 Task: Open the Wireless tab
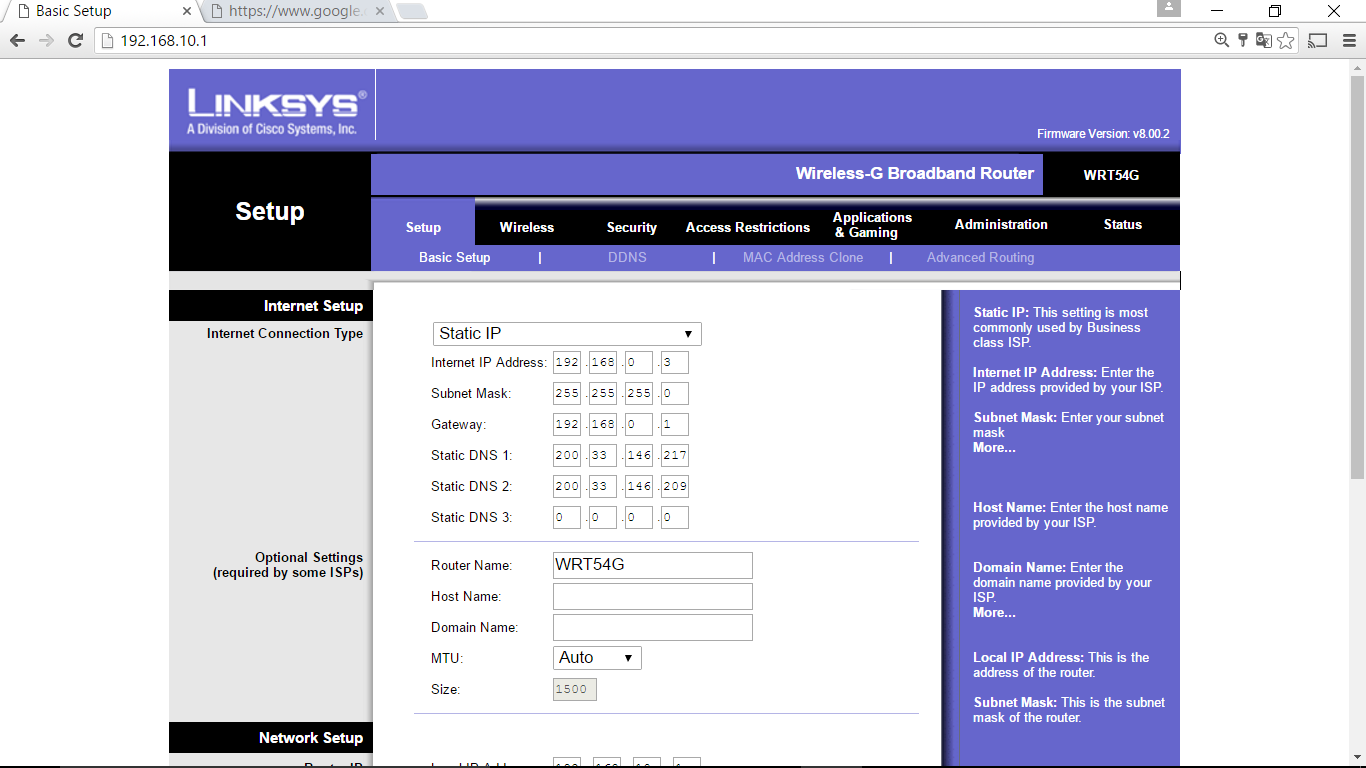pos(527,227)
